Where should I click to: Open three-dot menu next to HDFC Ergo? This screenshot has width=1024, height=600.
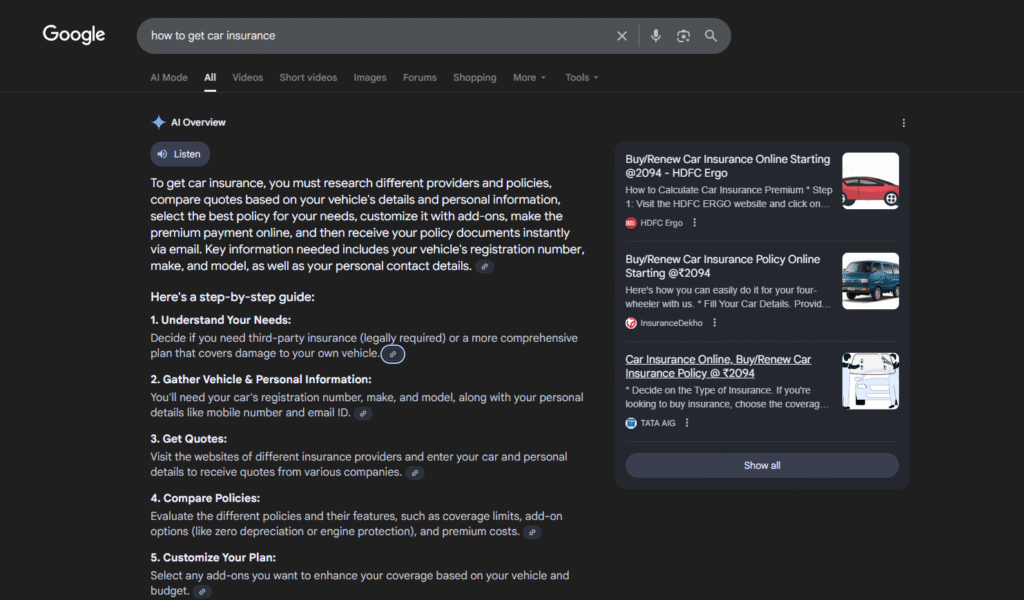695,223
